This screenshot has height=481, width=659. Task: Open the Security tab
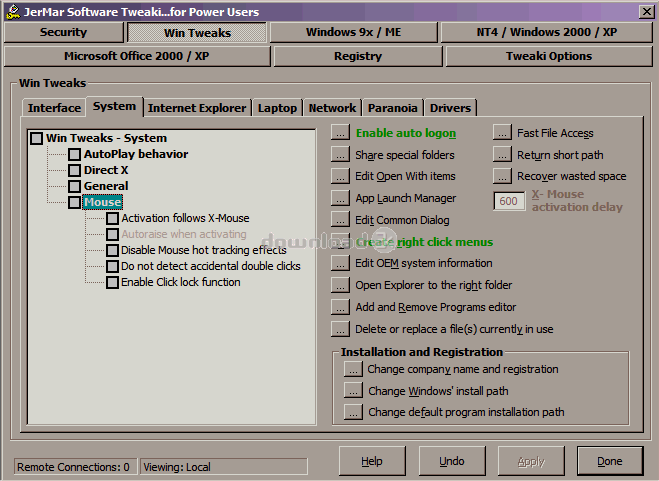[x=63, y=32]
